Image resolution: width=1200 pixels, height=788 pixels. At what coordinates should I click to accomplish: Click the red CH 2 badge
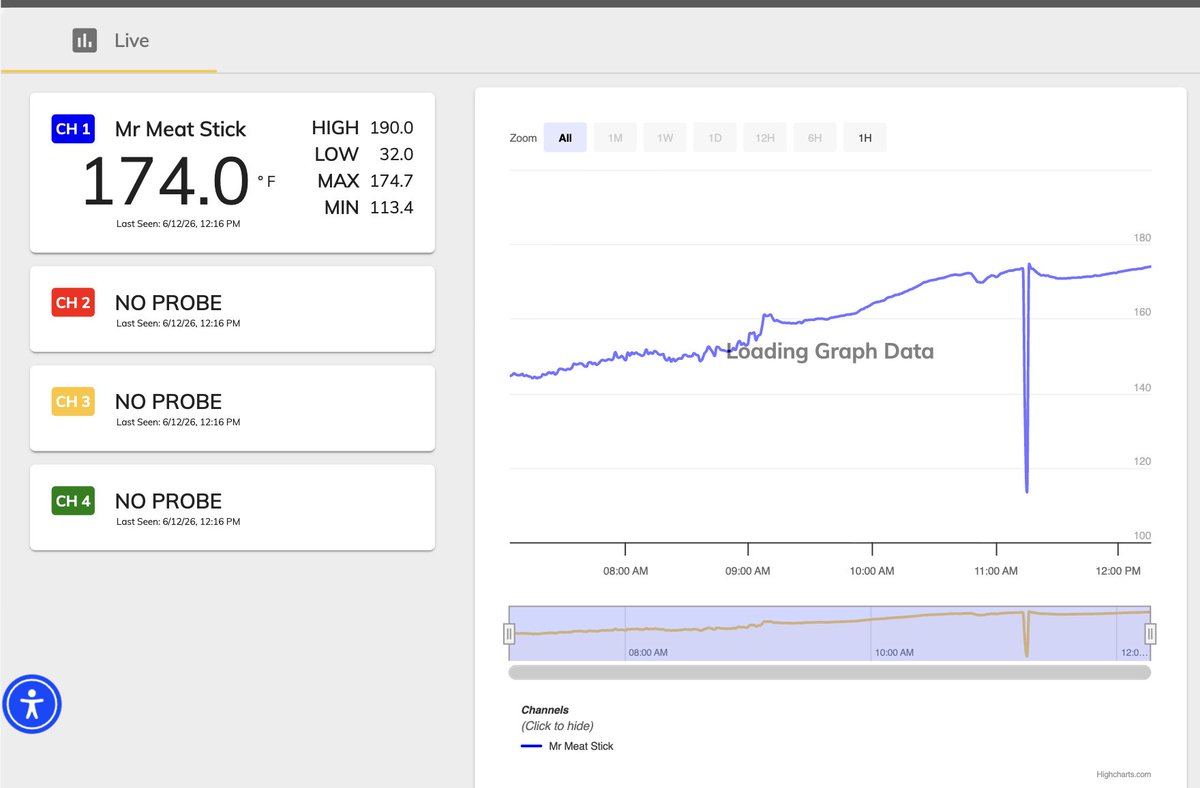[x=73, y=303]
